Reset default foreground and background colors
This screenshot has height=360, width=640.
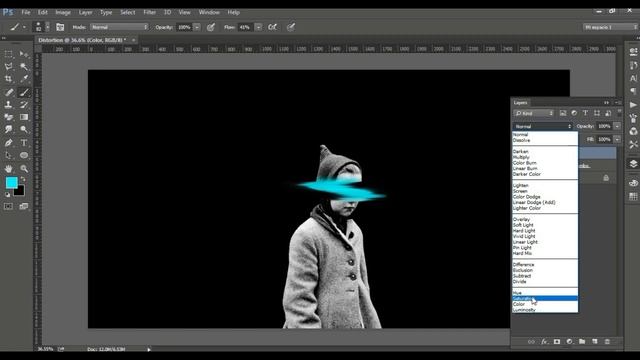7,195
